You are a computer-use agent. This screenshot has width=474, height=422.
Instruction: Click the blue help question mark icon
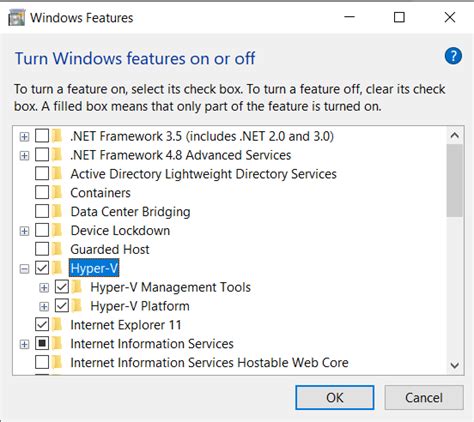click(453, 56)
